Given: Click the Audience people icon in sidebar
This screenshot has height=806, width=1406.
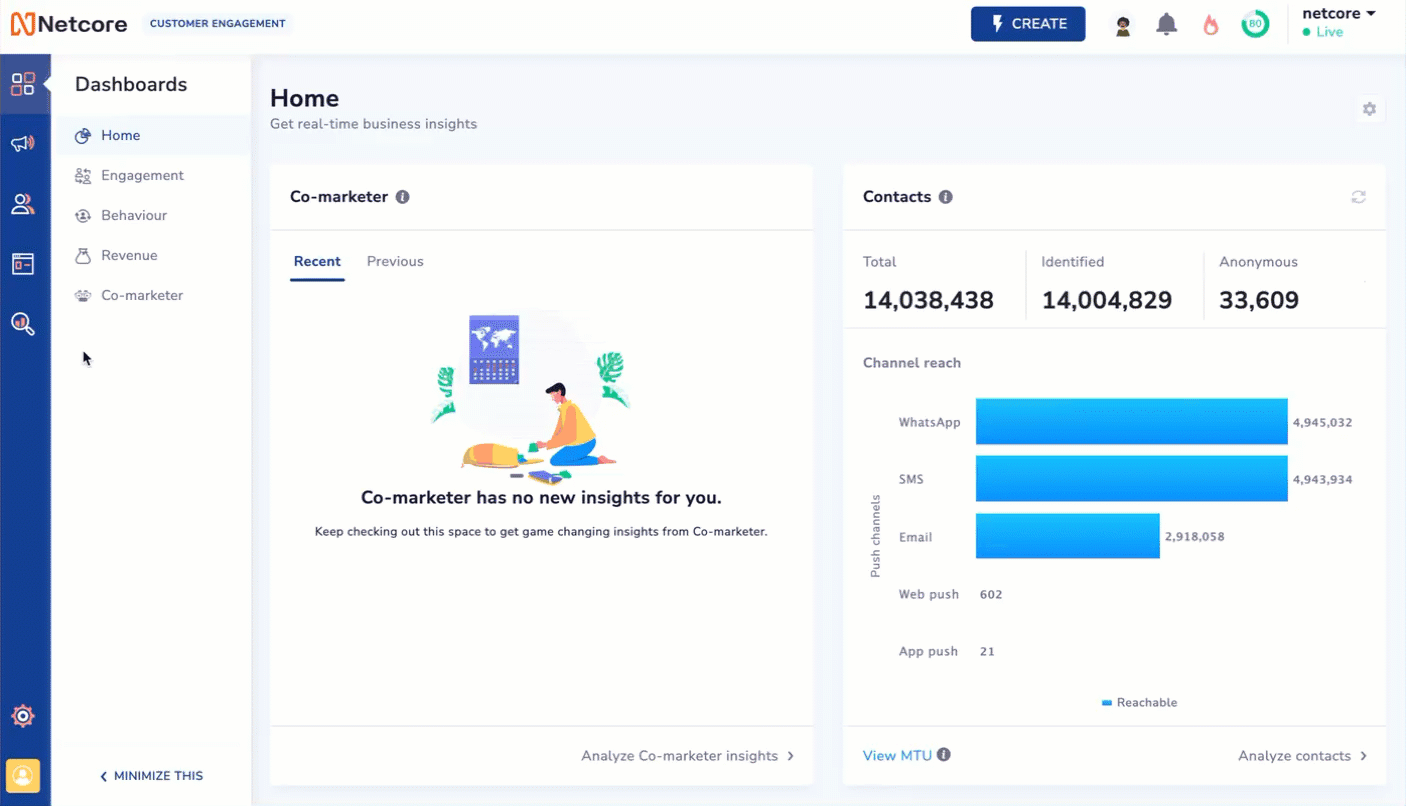Looking at the screenshot, I should pyautogui.click(x=23, y=204).
